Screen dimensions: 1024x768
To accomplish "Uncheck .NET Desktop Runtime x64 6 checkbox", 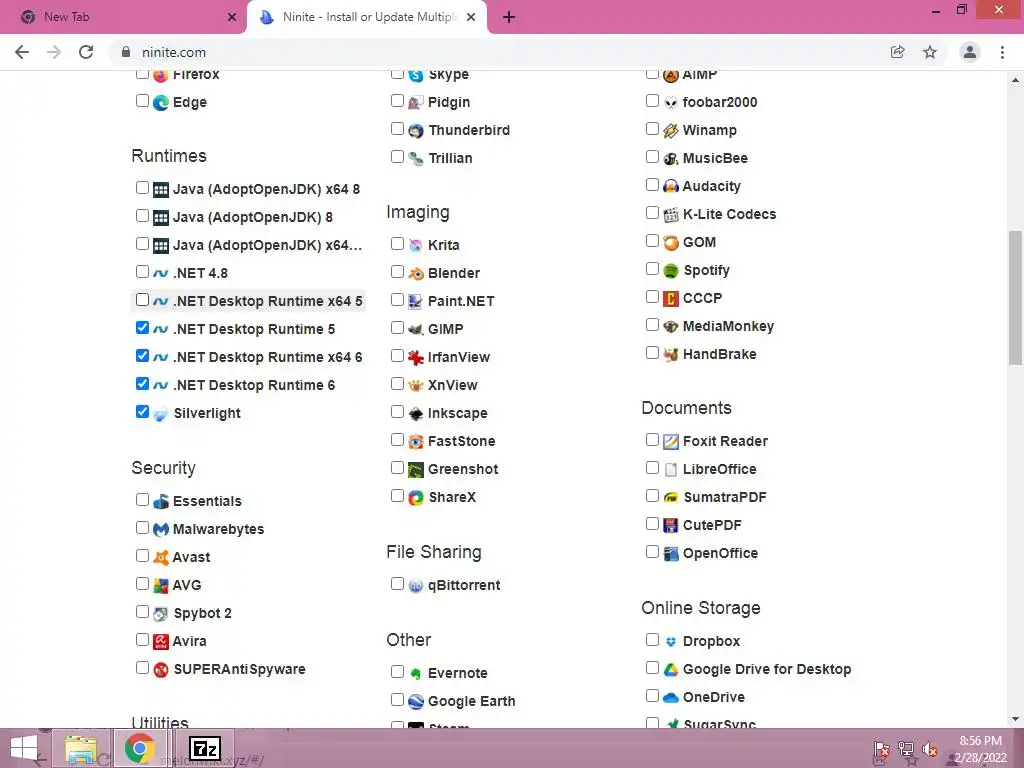I will coord(142,355).
